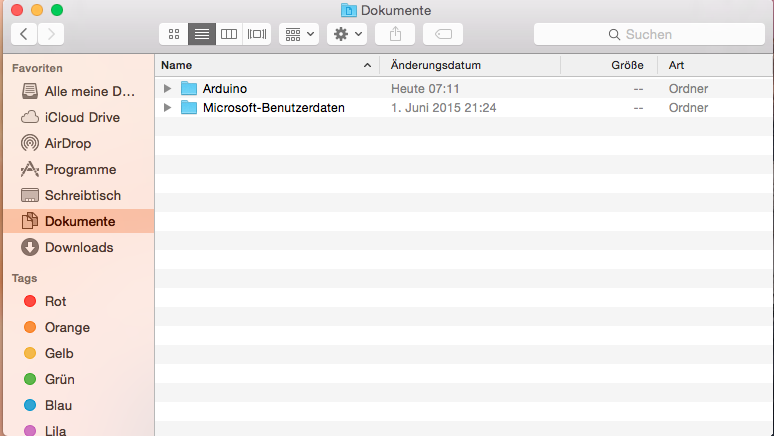Open Alle meine Dateien in sidebar
This screenshot has height=436, width=774.
pyautogui.click(x=78, y=91)
